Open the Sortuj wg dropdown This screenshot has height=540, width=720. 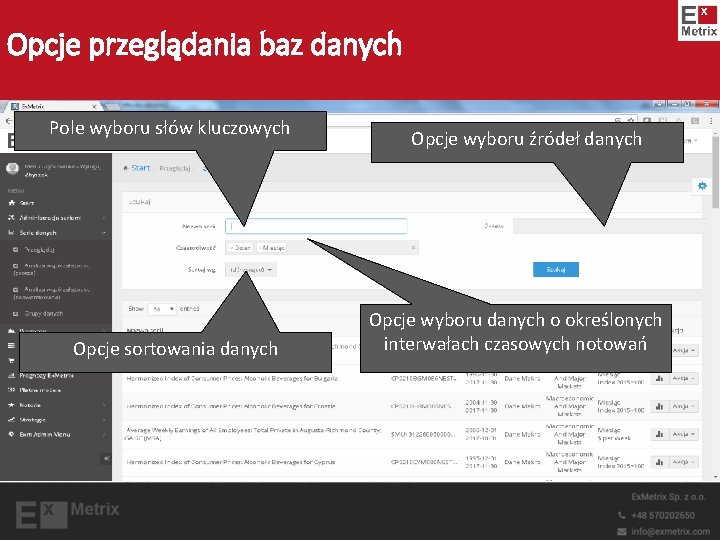pos(251,270)
